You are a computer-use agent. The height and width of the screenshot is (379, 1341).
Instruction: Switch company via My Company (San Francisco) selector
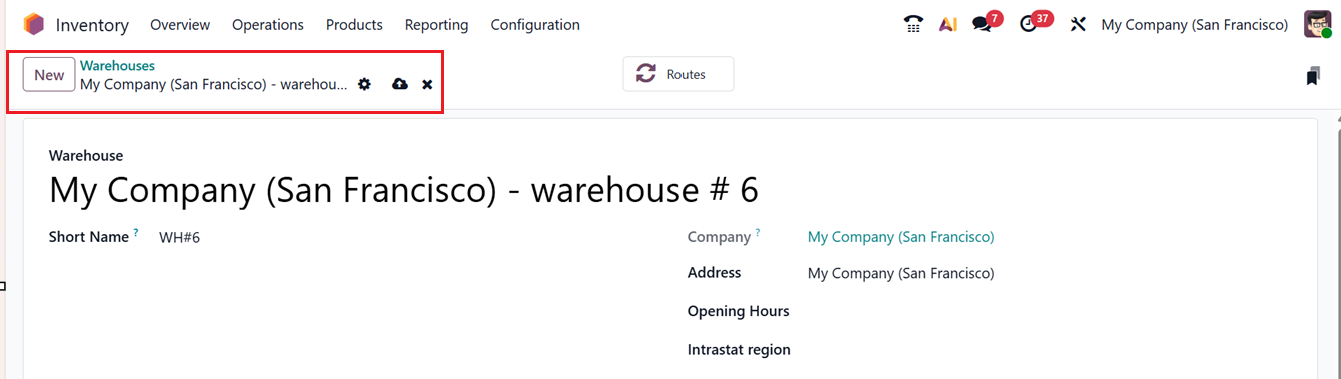[1194, 25]
